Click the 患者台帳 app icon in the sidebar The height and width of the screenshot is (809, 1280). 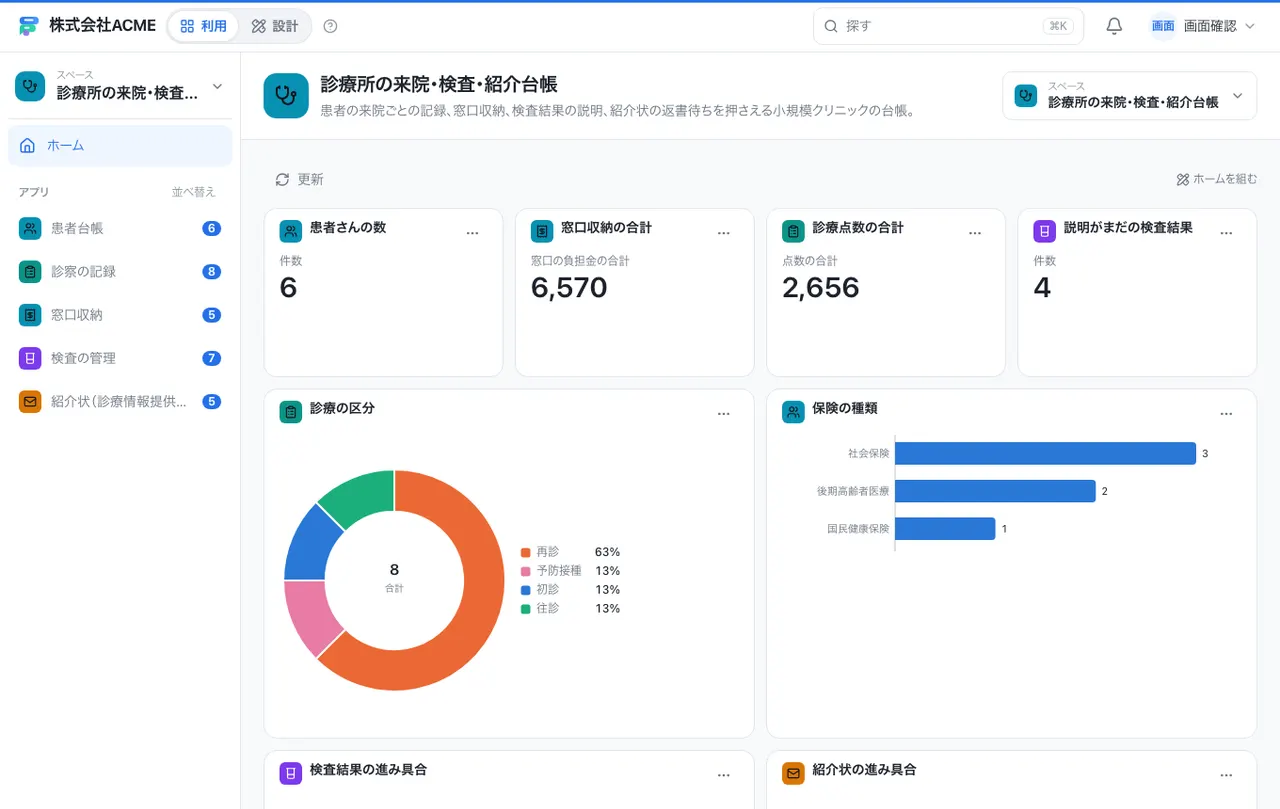tap(30, 228)
